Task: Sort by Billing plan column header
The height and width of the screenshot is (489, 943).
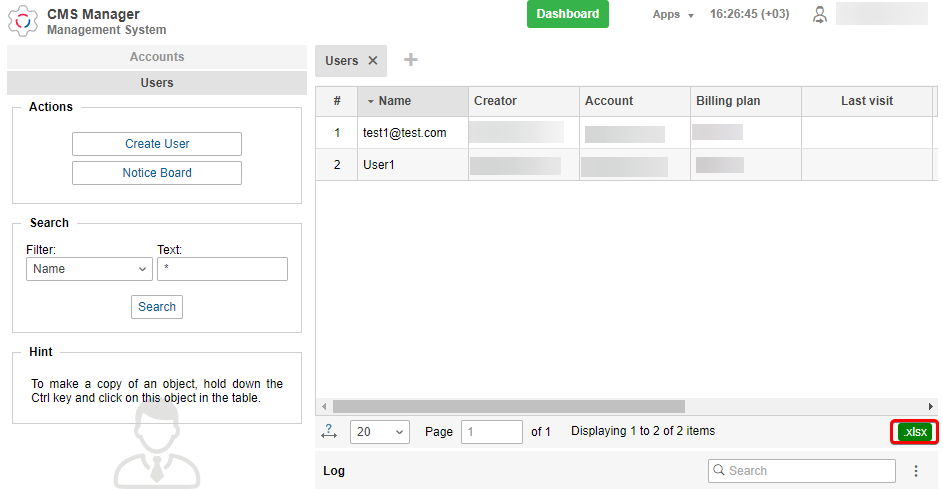Action: pyautogui.click(x=746, y=101)
